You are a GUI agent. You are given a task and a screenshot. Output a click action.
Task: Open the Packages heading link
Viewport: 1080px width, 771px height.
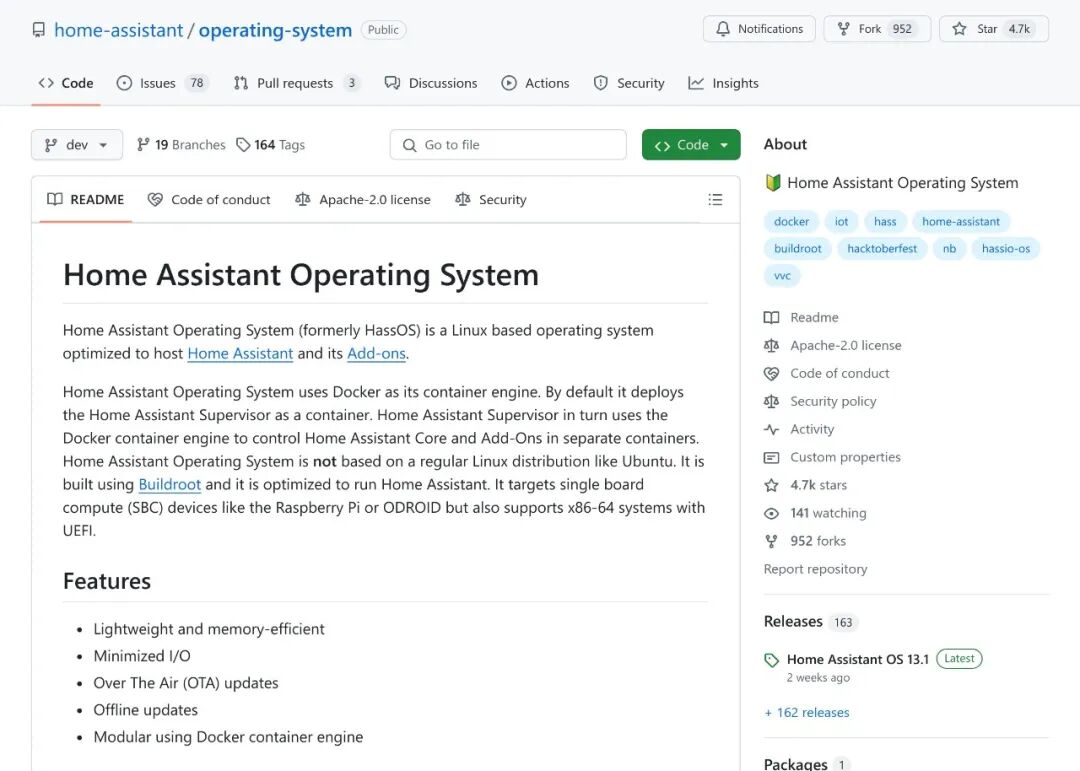tap(807, 763)
